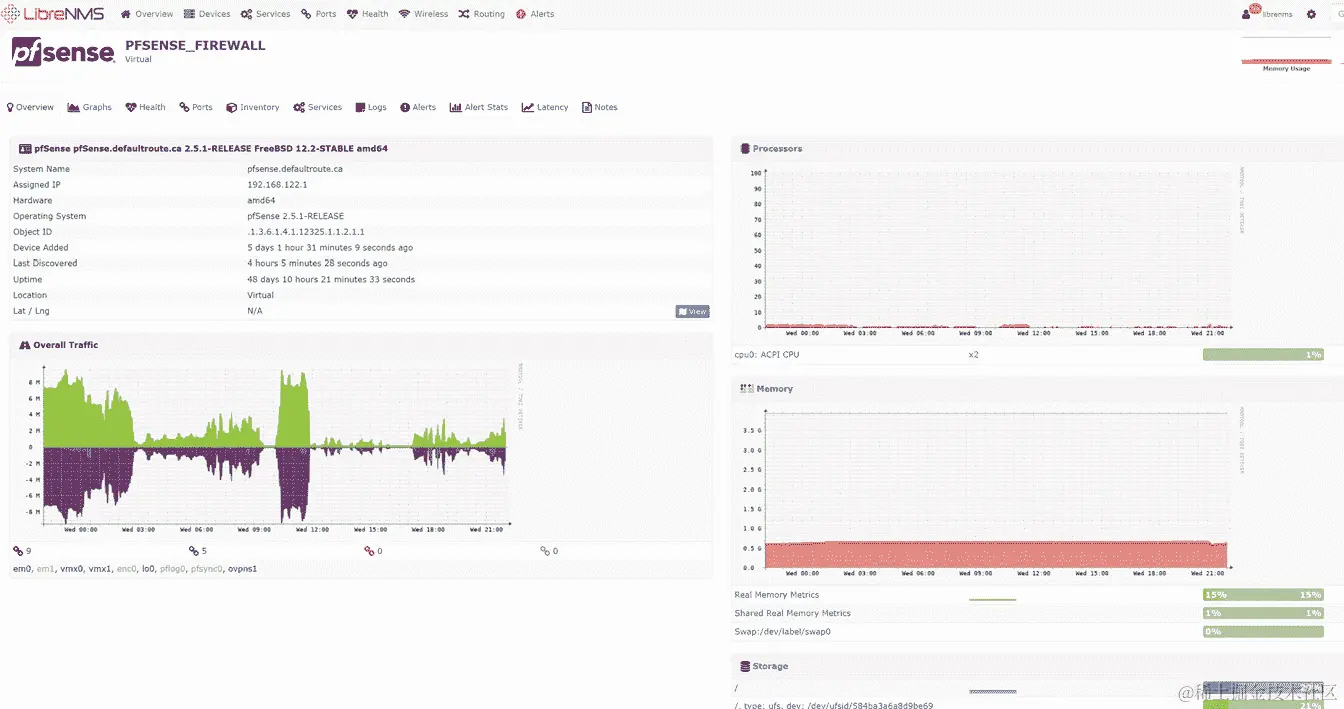1344x709 pixels.
Task: Select the Uptime value text
Action: [x=331, y=279]
